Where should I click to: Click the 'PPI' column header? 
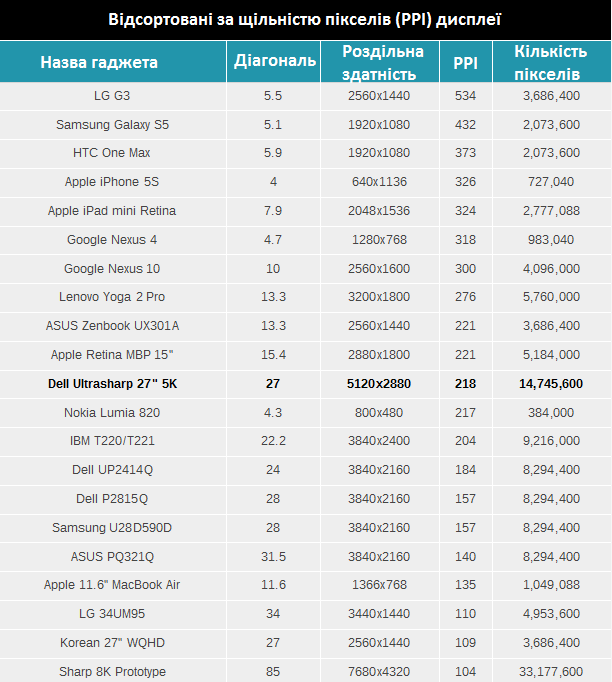465,62
